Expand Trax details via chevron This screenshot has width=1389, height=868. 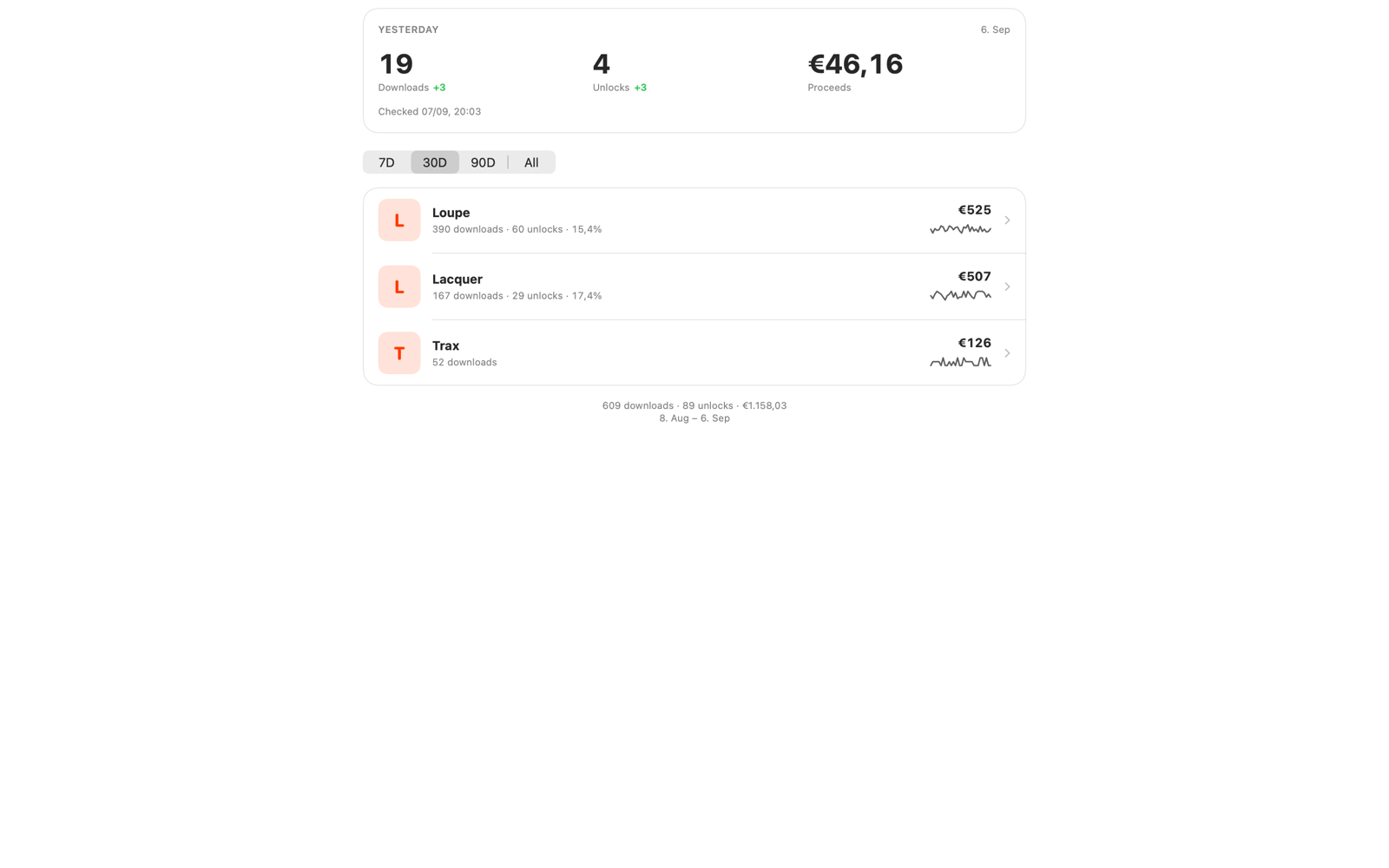coord(1007,353)
